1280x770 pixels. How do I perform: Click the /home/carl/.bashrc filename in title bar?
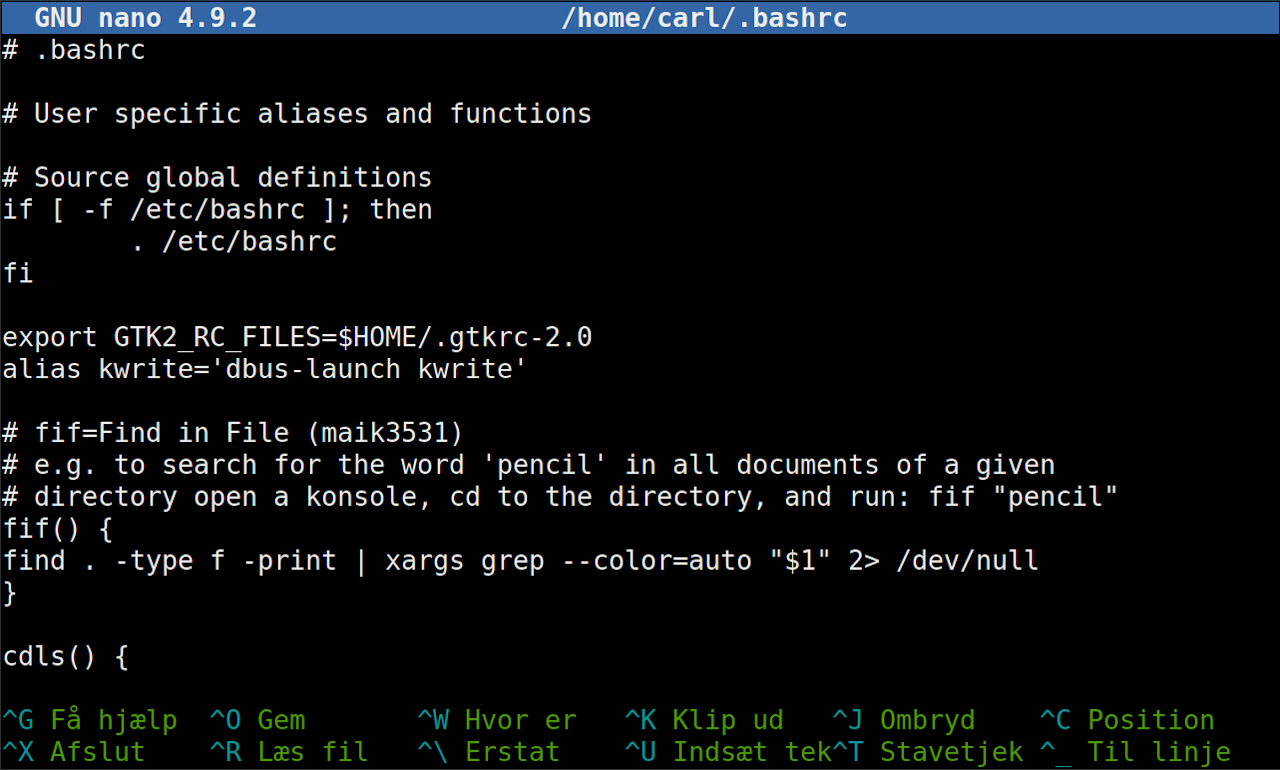[704, 17]
